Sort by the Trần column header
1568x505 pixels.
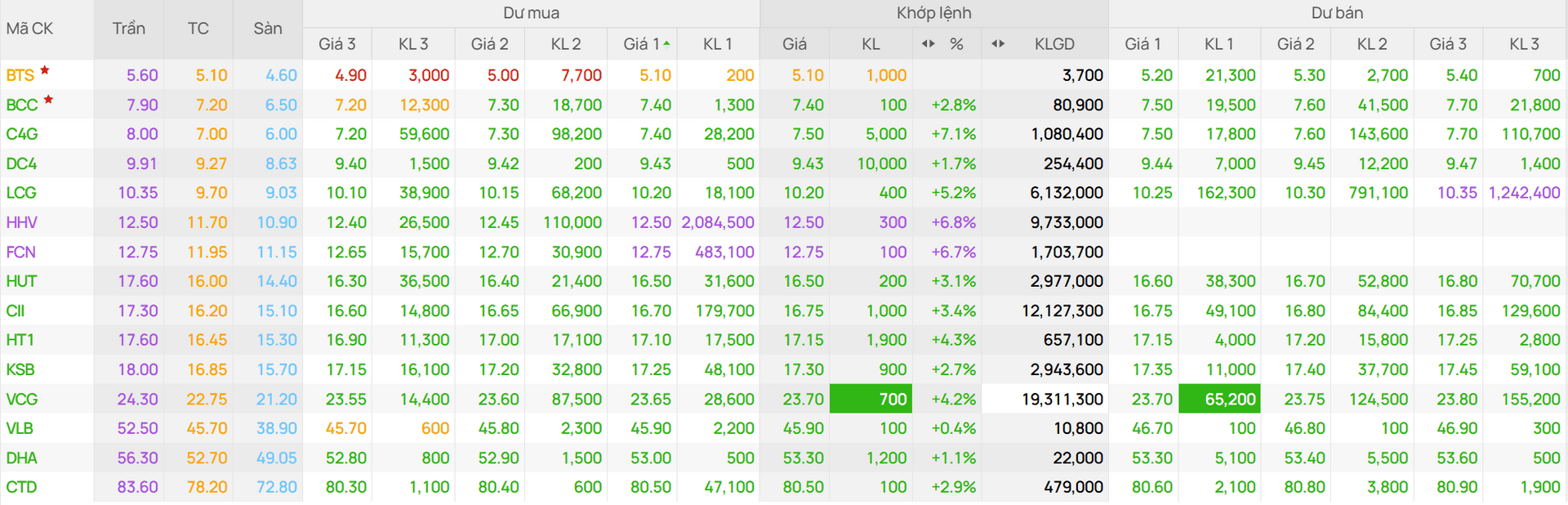pos(129,29)
